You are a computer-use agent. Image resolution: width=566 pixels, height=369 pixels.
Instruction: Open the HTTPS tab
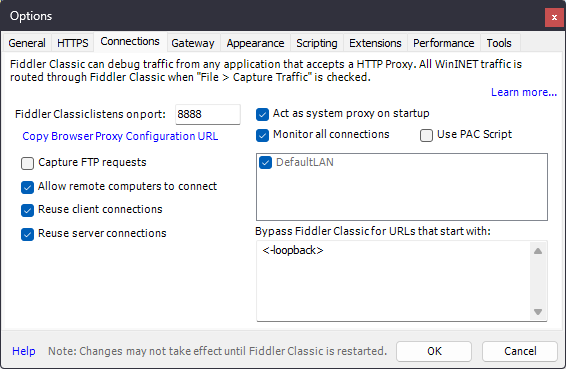click(73, 43)
